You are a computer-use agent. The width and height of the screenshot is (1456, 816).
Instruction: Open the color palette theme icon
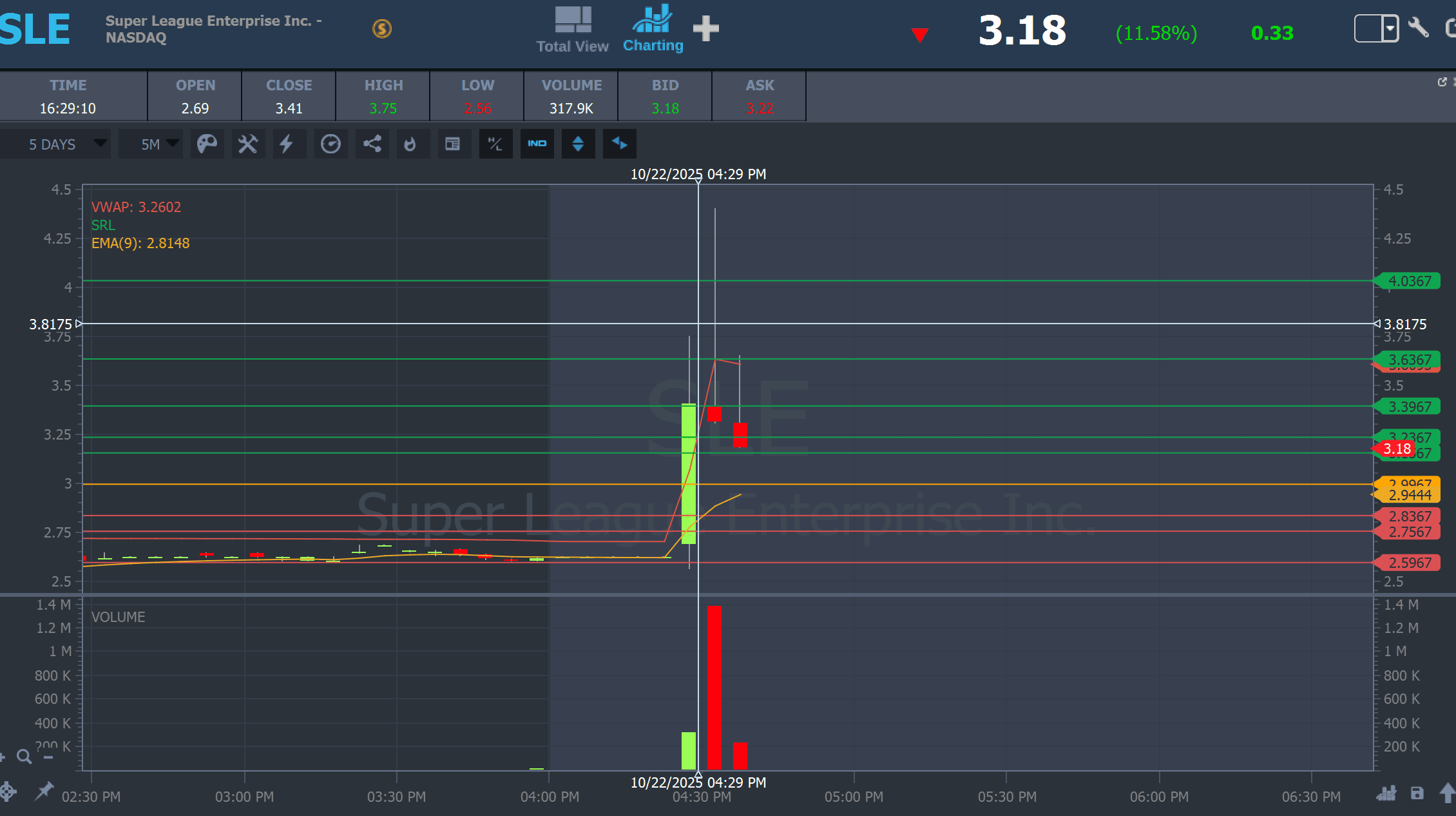(x=207, y=144)
